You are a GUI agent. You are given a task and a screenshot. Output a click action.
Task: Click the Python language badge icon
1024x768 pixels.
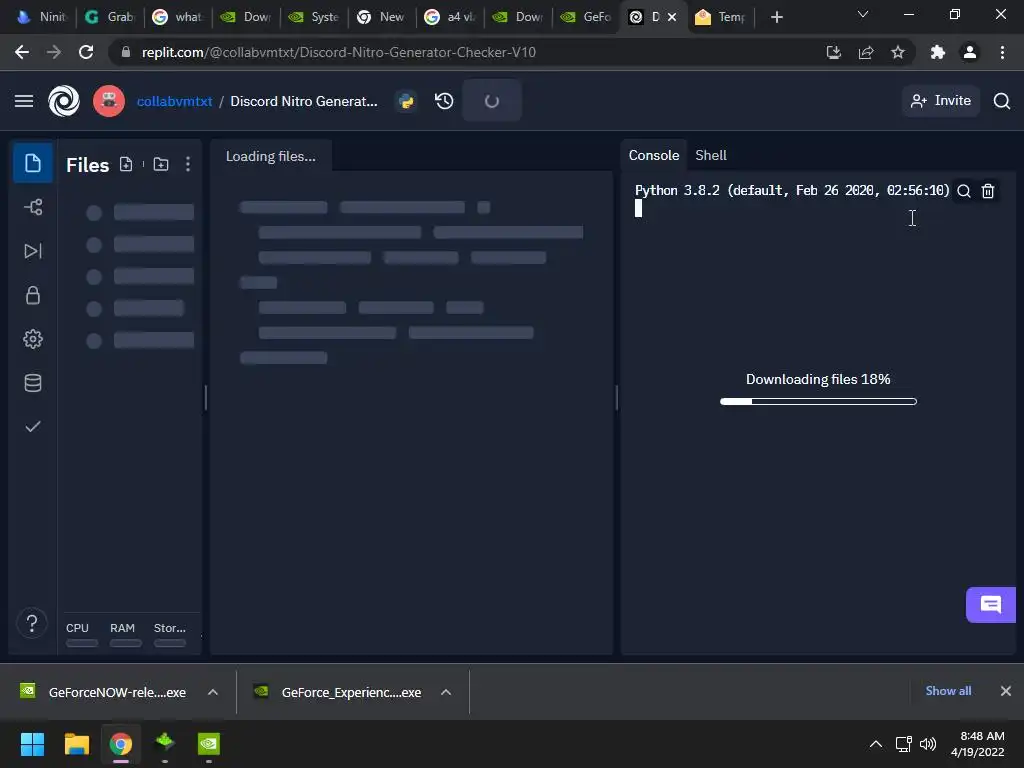coord(406,101)
